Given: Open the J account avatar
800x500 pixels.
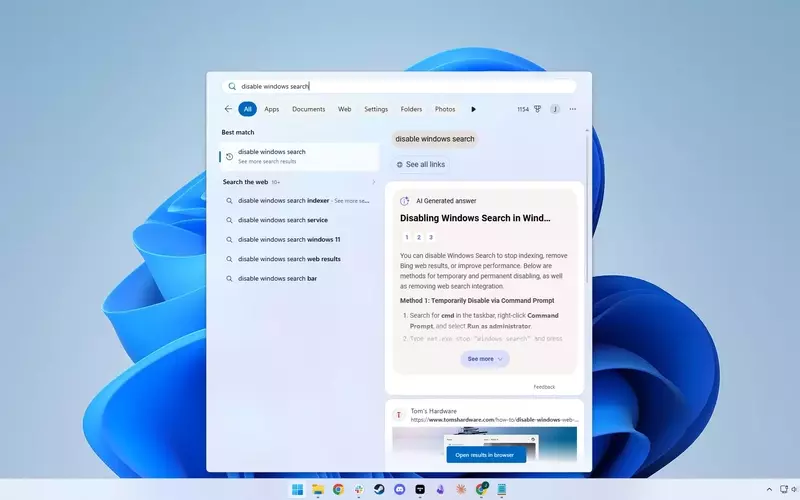Looking at the screenshot, I should [555, 109].
